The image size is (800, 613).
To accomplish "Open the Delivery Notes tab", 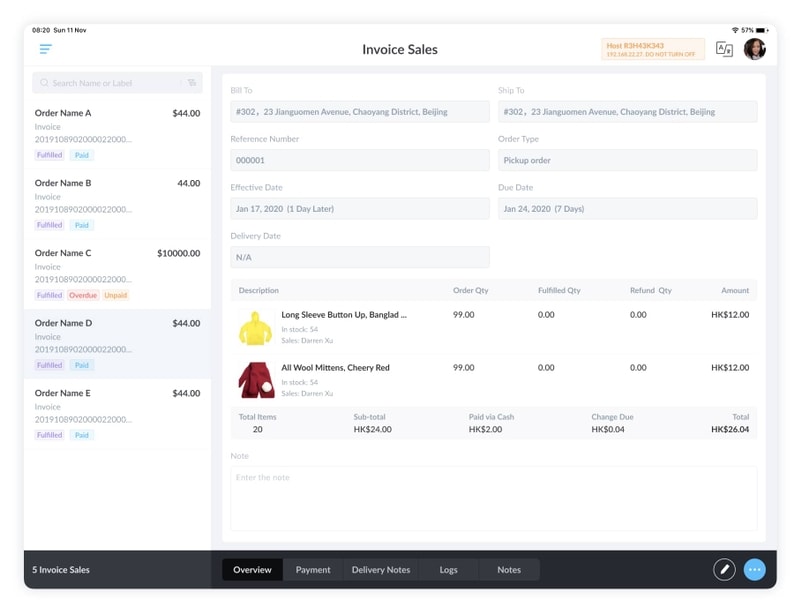I will click(x=381, y=569).
